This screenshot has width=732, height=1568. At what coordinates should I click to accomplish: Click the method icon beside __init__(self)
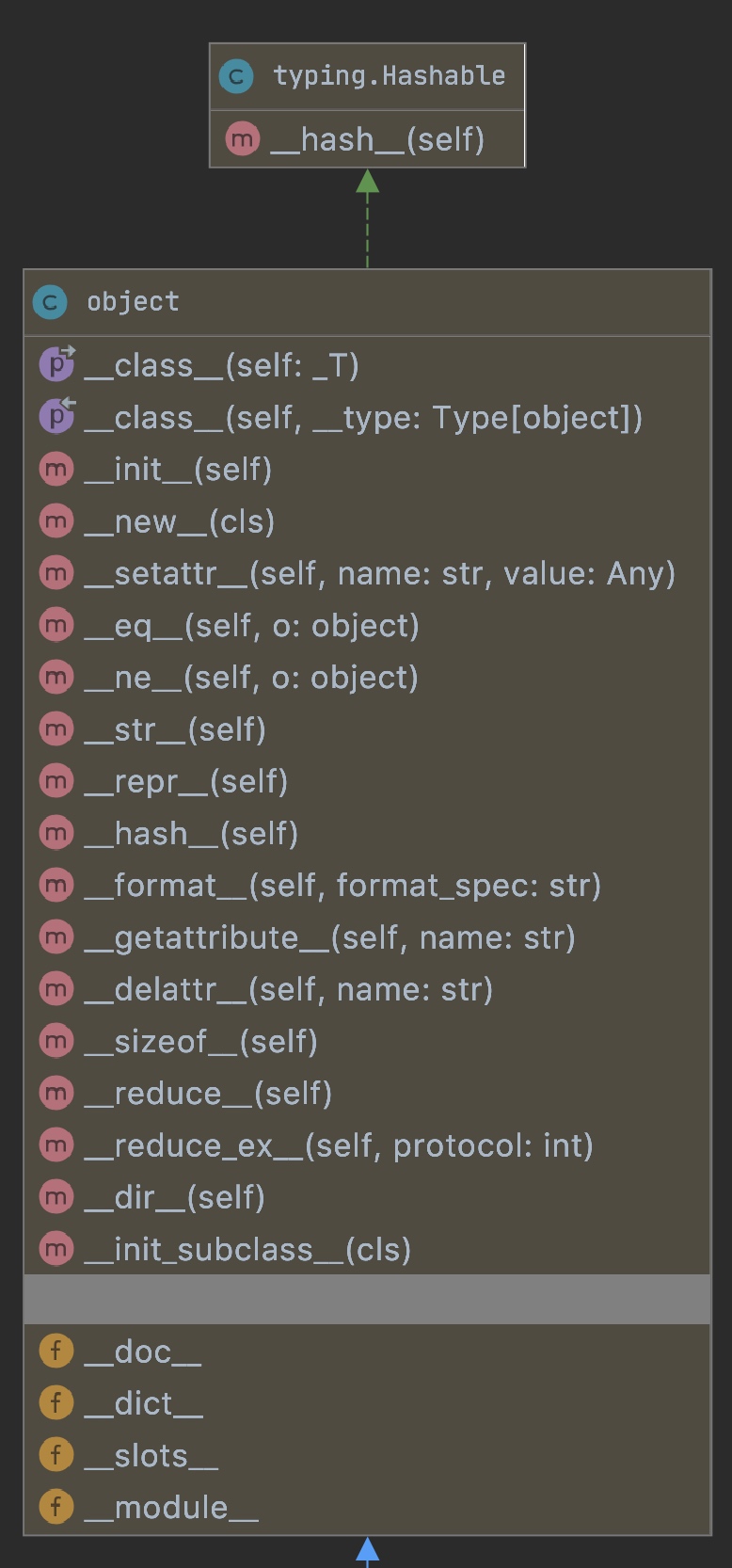56,469
